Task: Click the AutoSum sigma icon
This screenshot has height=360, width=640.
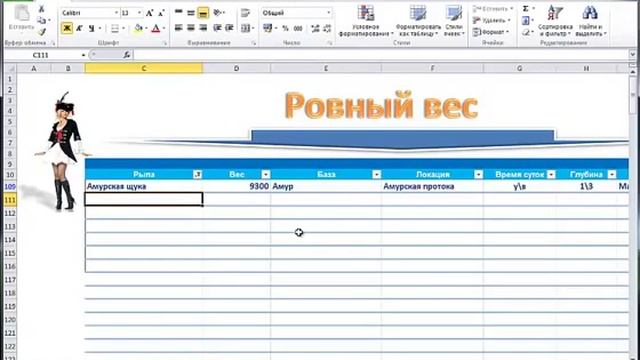Action: tap(526, 8)
